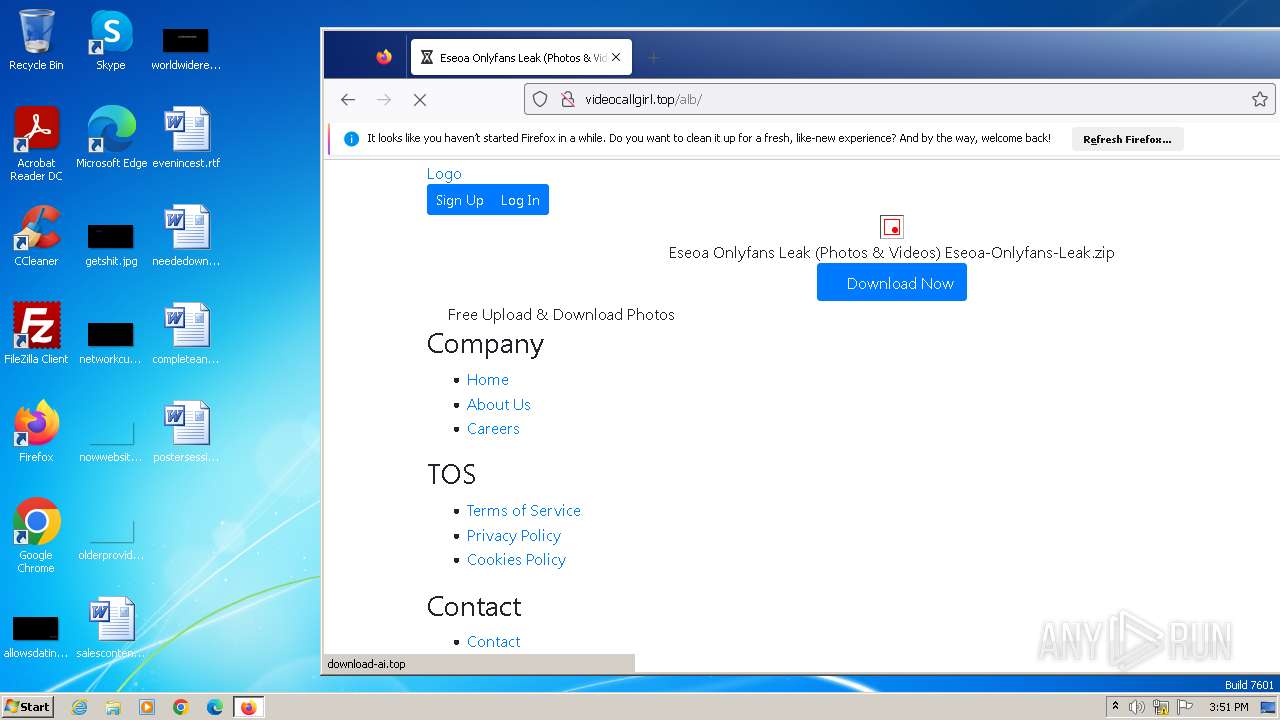Screen dimensions: 1280x720
Task: Click the Download Now button
Action: click(x=892, y=283)
